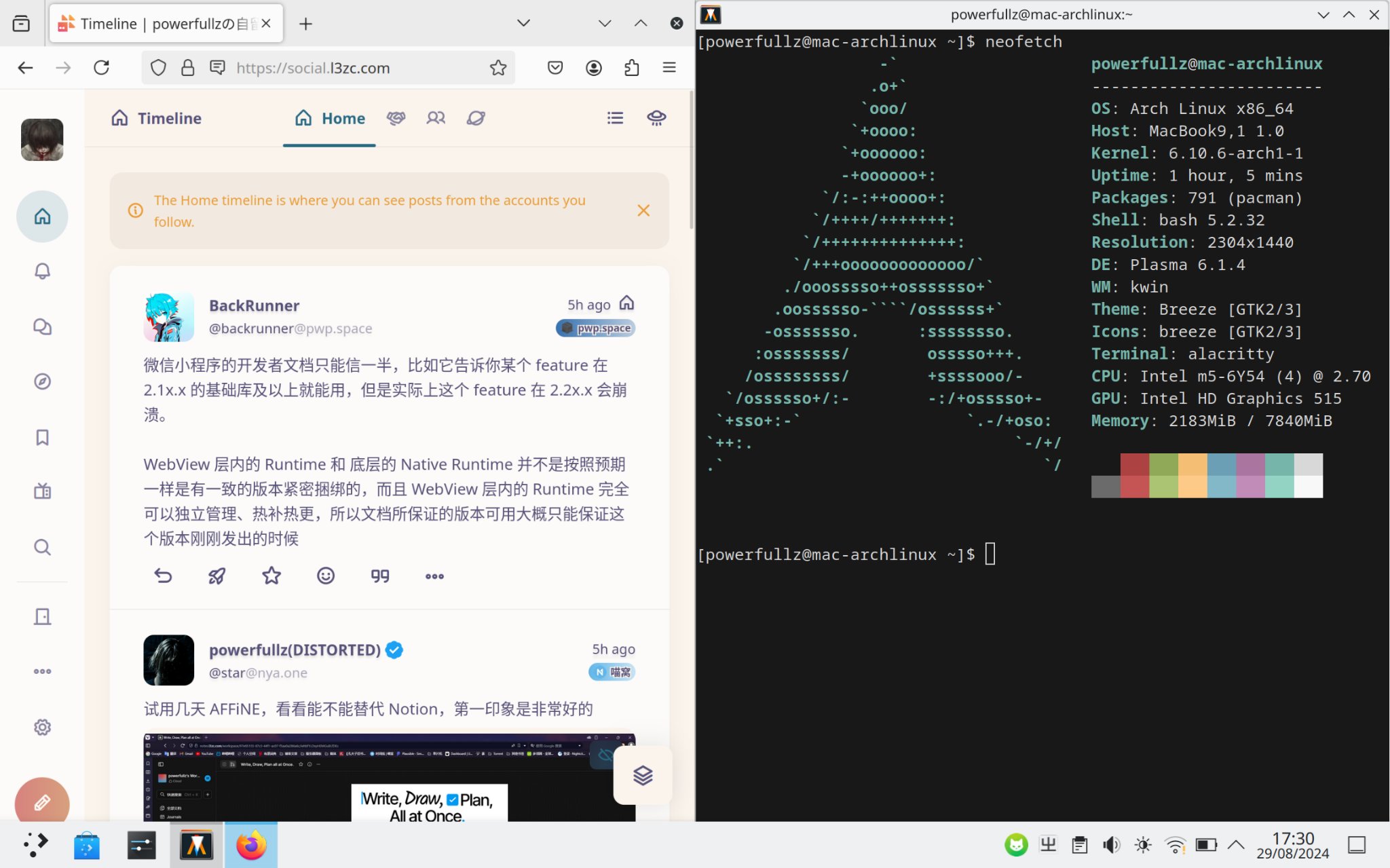Open the chat bubbles icon in sidebar
The image size is (1390, 868).
(x=42, y=326)
